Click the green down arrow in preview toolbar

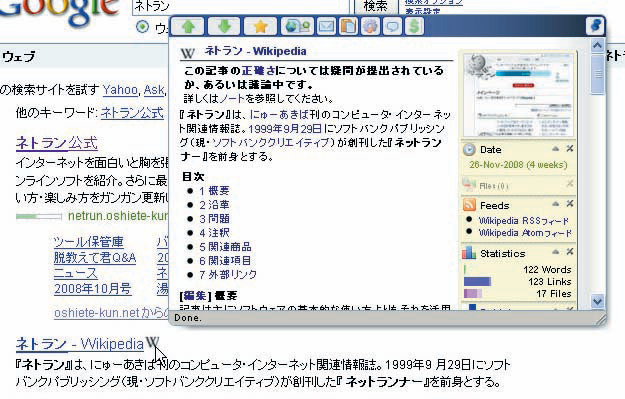point(224,26)
